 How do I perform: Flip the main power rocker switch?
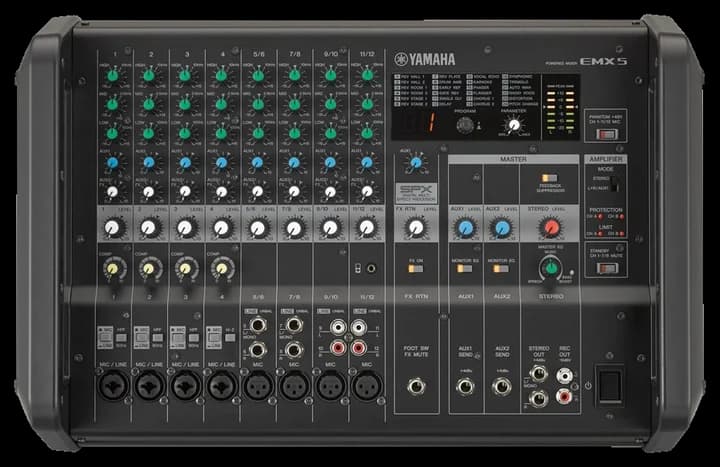click(x=610, y=386)
